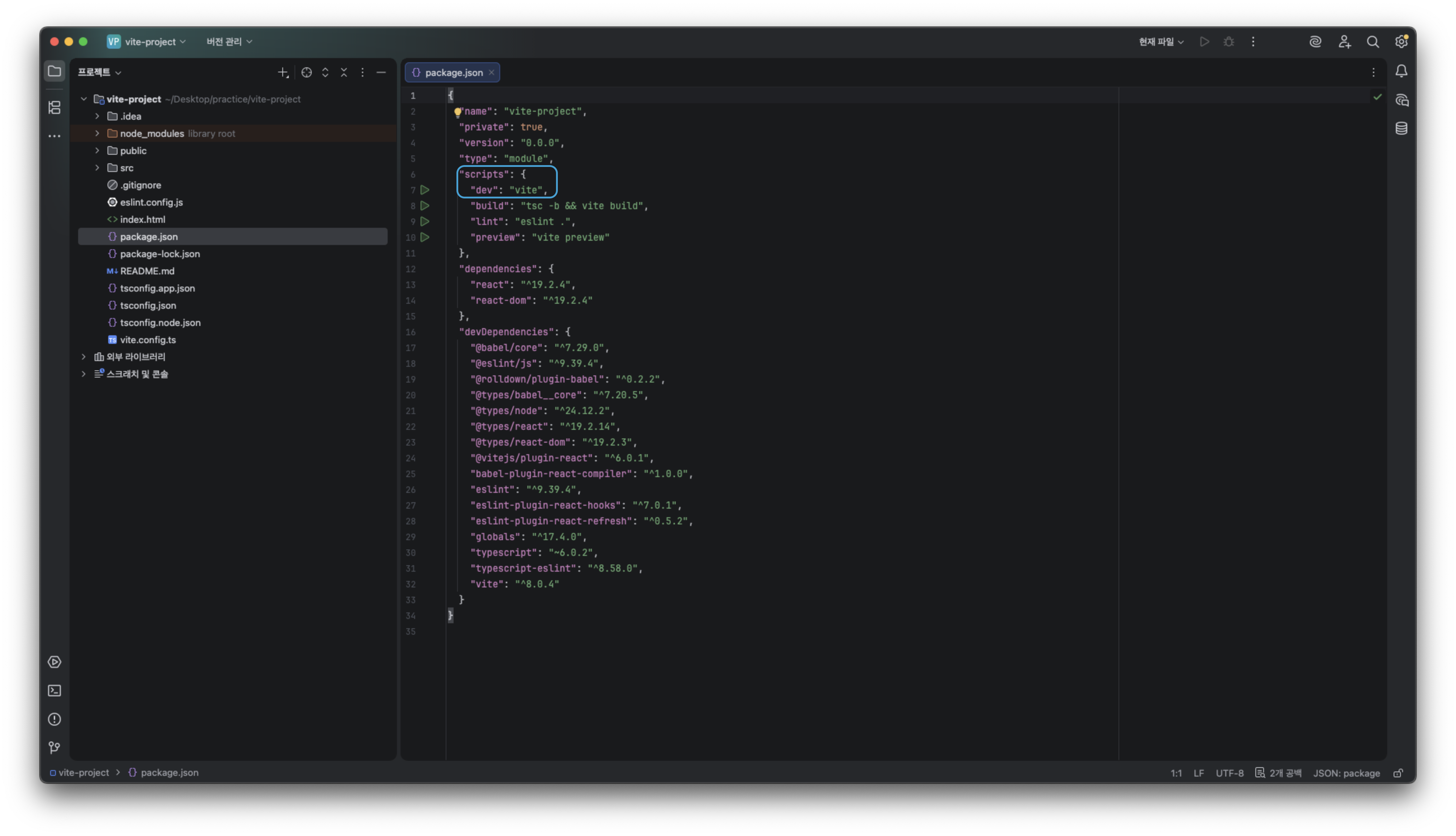
Task: Run the current file
Action: pyautogui.click(x=1204, y=41)
